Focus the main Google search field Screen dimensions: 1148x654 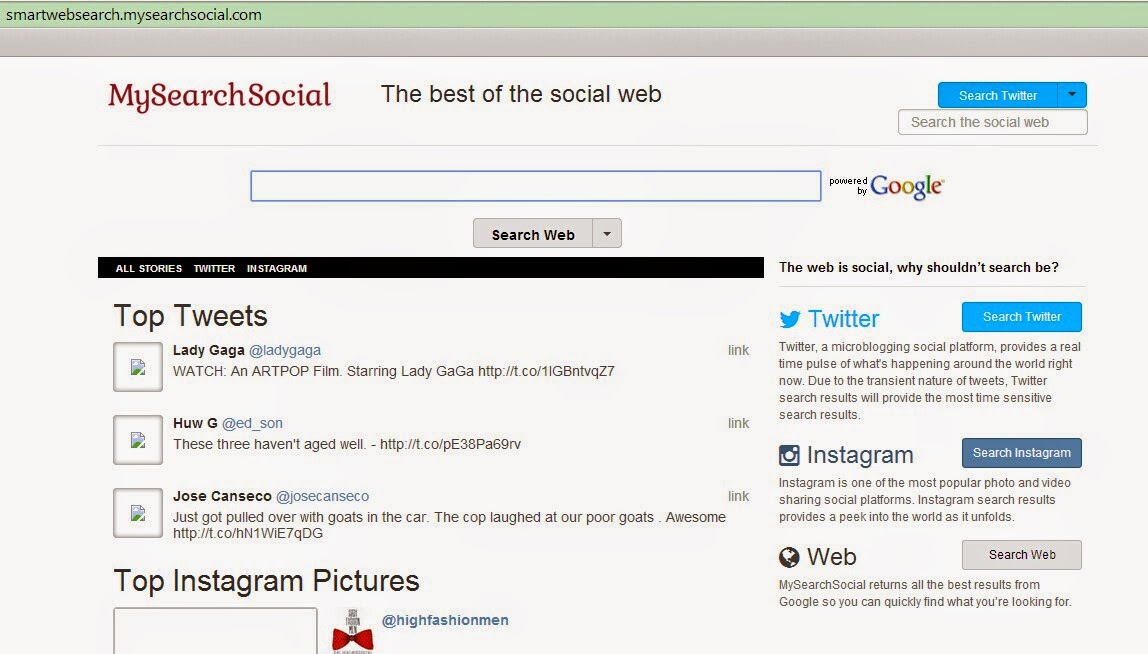pos(536,186)
